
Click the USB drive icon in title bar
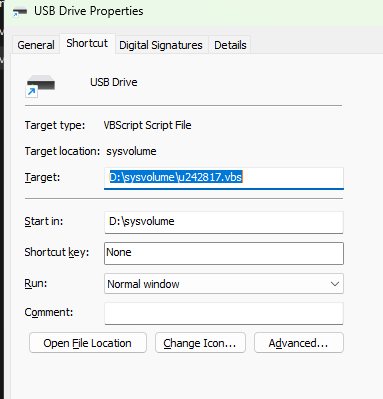click(x=20, y=12)
